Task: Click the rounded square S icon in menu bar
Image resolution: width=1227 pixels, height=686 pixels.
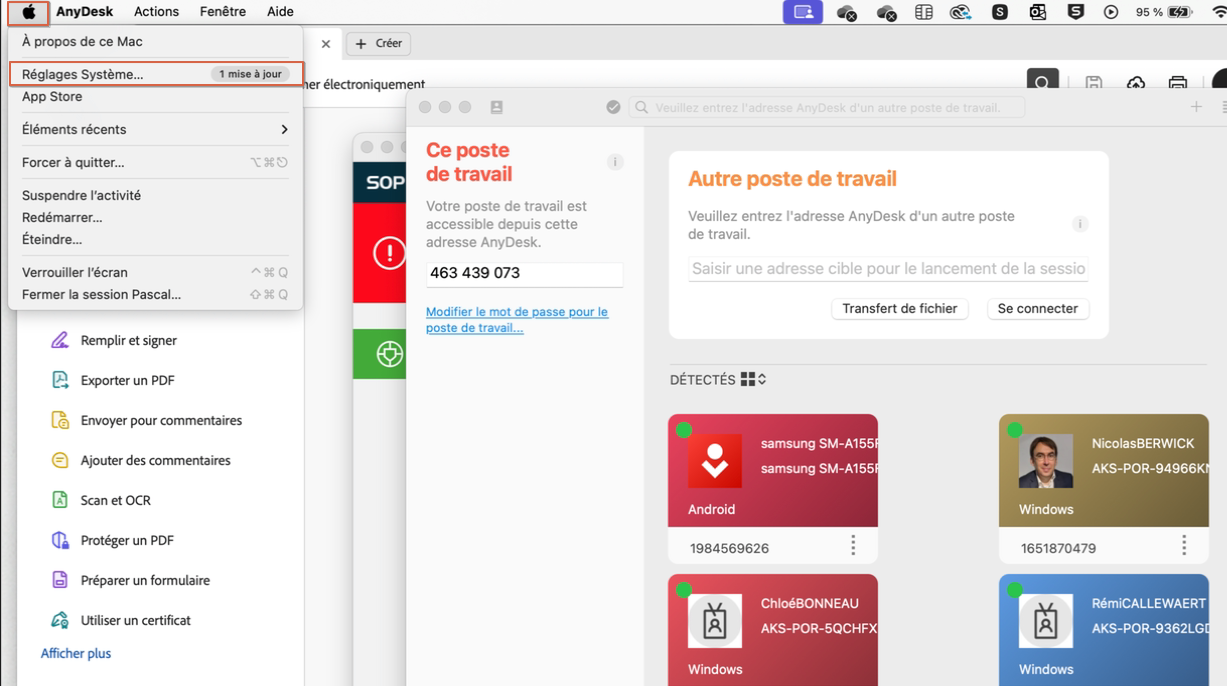Action: (999, 12)
